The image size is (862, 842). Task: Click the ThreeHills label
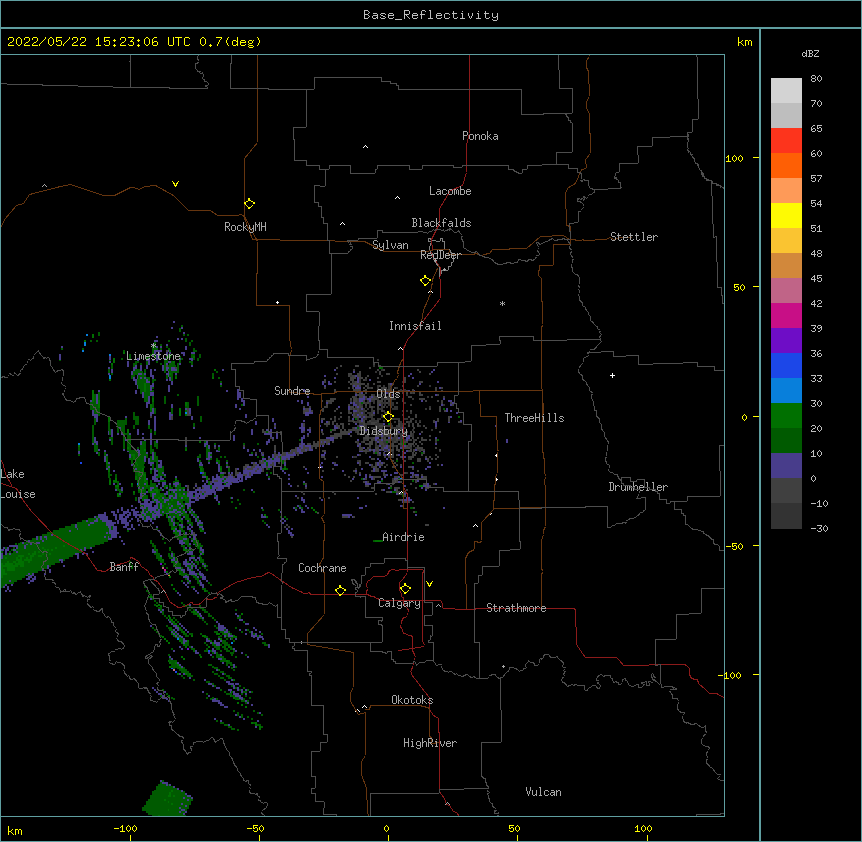(x=534, y=418)
